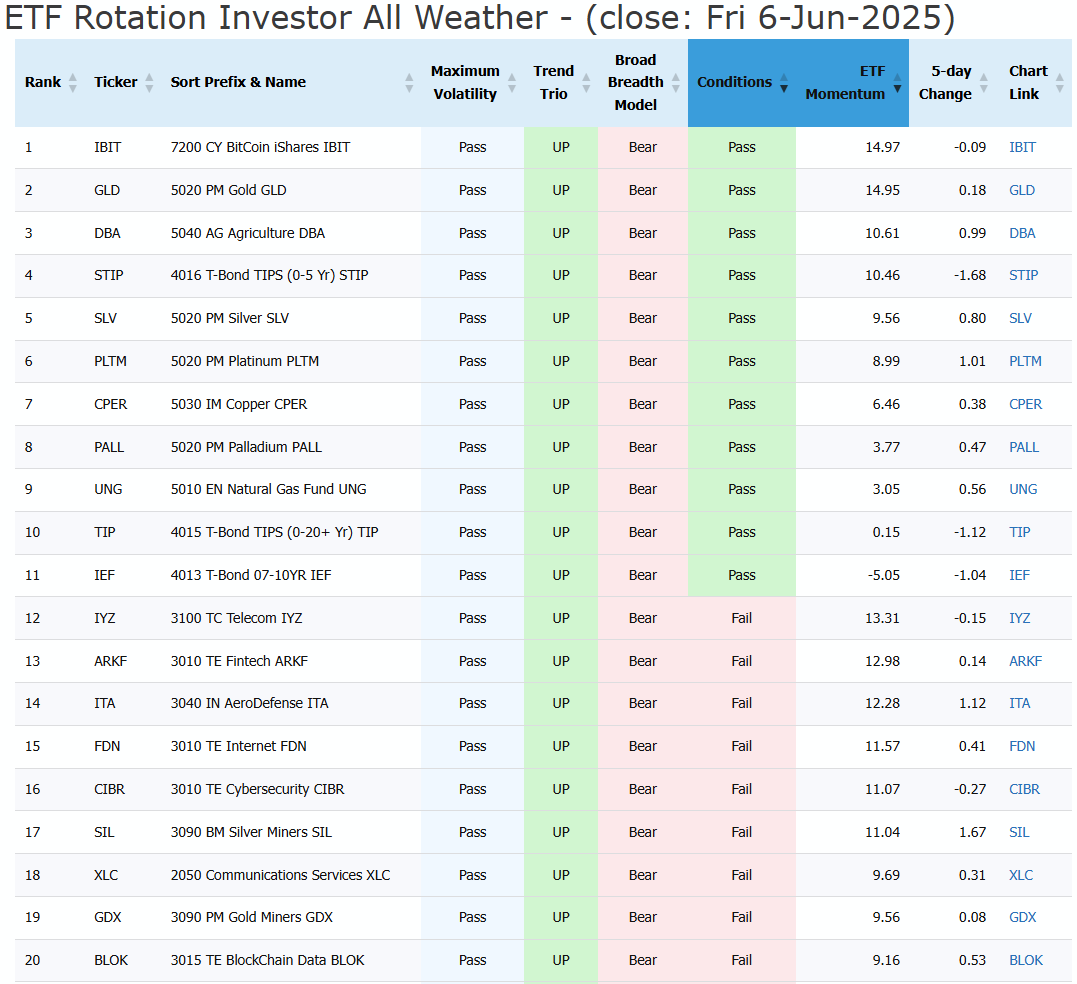Sort by Chart Link column
This screenshot has height=984, width=1077.
1033,82
